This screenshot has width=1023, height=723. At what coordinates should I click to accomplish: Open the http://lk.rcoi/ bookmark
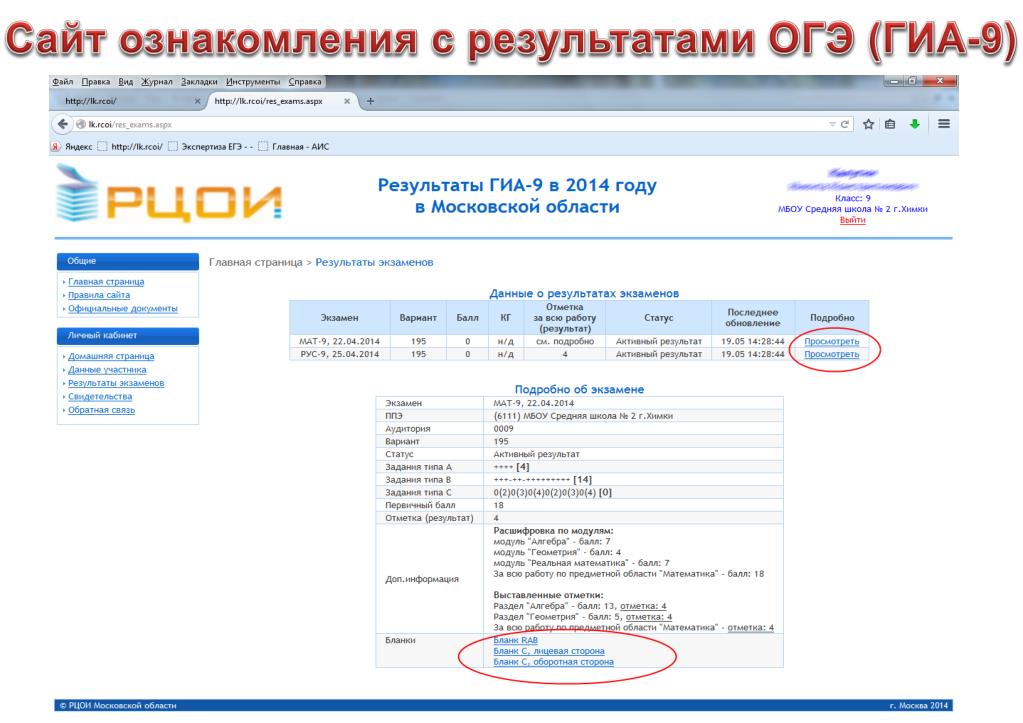point(130,147)
